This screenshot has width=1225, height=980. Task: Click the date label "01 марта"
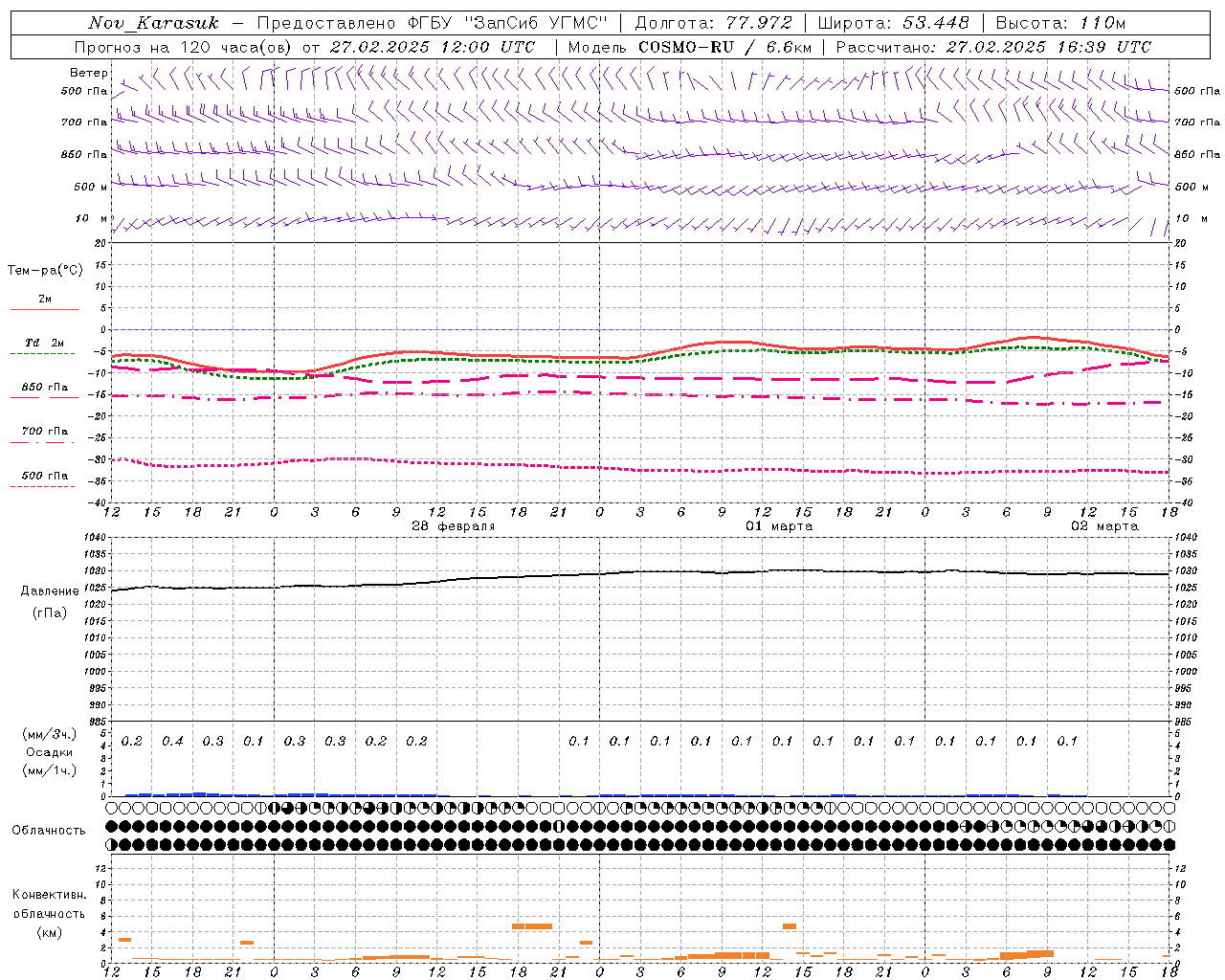tap(779, 526)
